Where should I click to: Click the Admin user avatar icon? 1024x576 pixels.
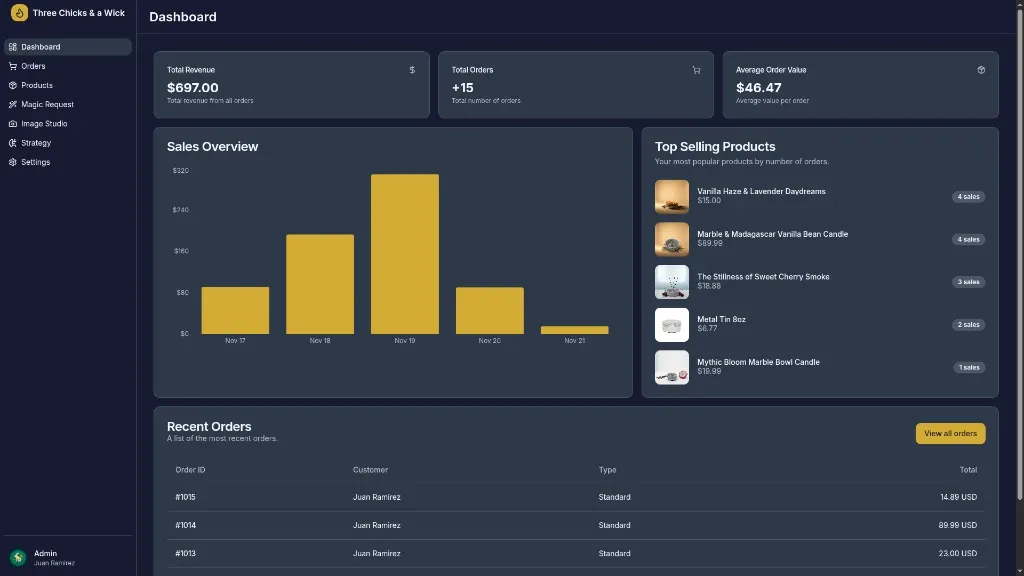click(x=18, y=557)
